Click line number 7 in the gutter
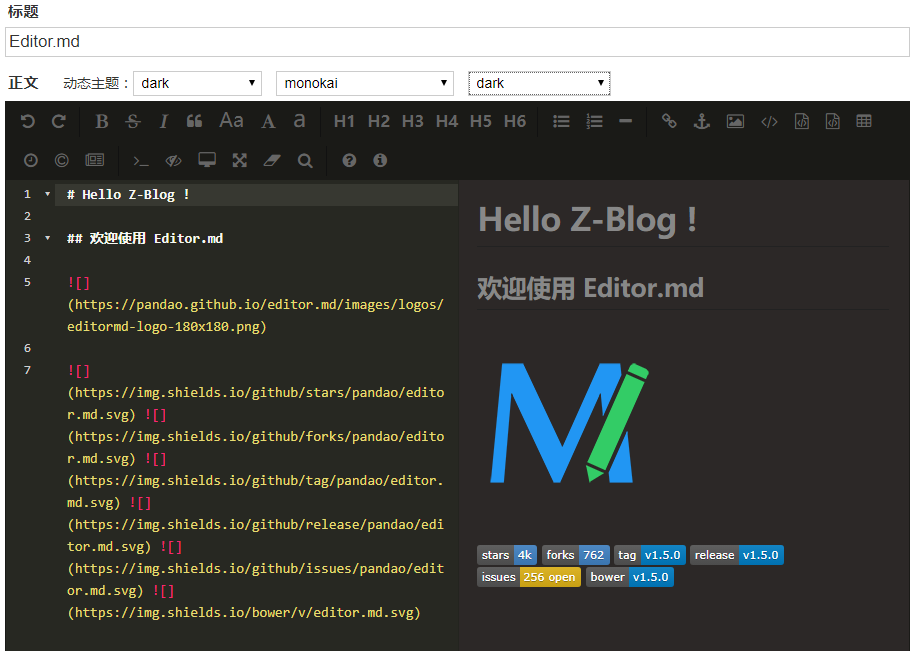 point(27,370)
